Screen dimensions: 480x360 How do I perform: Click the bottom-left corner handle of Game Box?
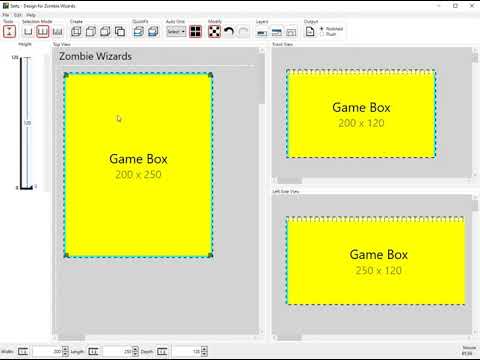[66, 255]
